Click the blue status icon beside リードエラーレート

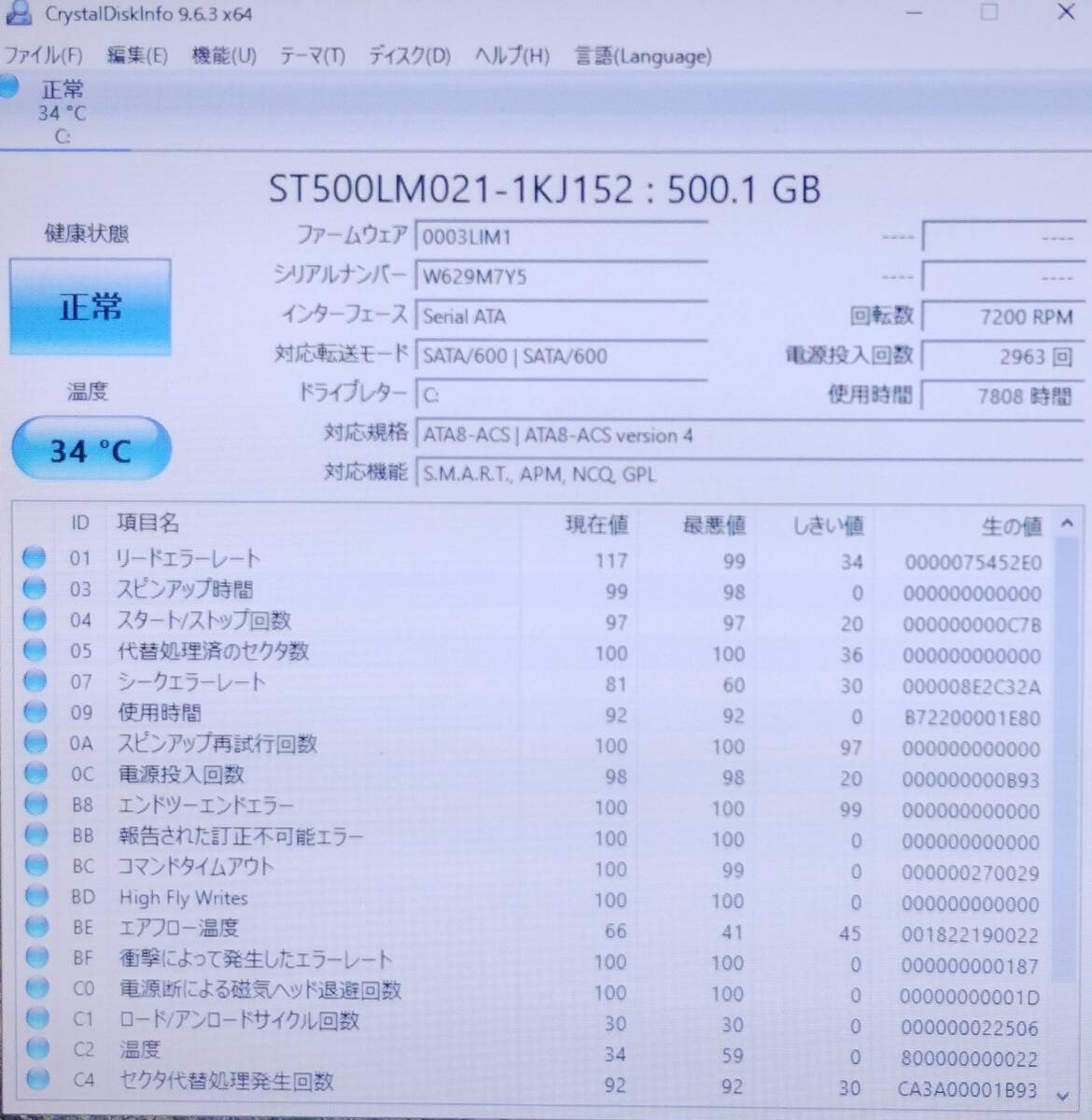[x=35, y=558]
